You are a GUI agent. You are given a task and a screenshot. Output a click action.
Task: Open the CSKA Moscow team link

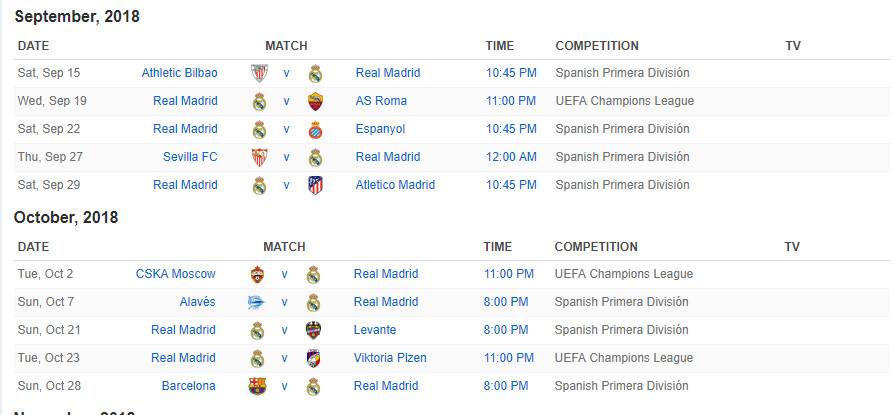(x=176, y=274)
